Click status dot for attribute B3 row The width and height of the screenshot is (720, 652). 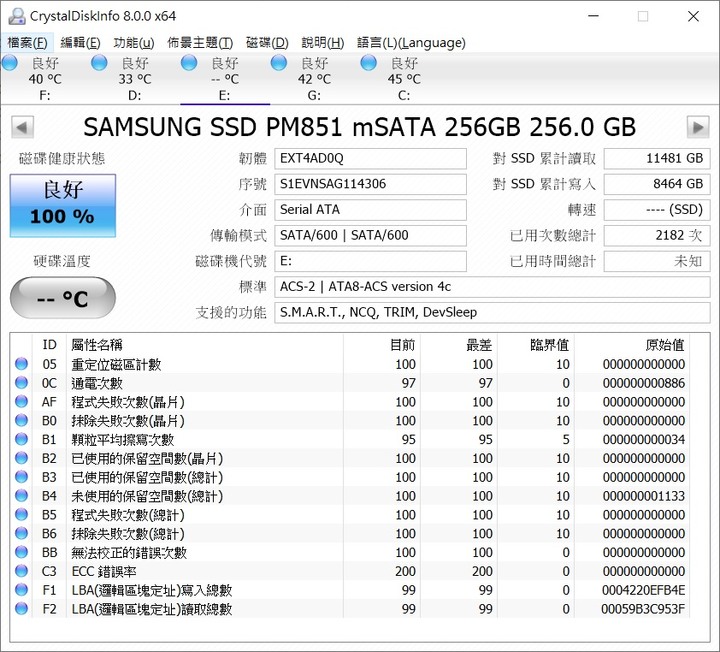pyautogui.click(x=21, y=477)
